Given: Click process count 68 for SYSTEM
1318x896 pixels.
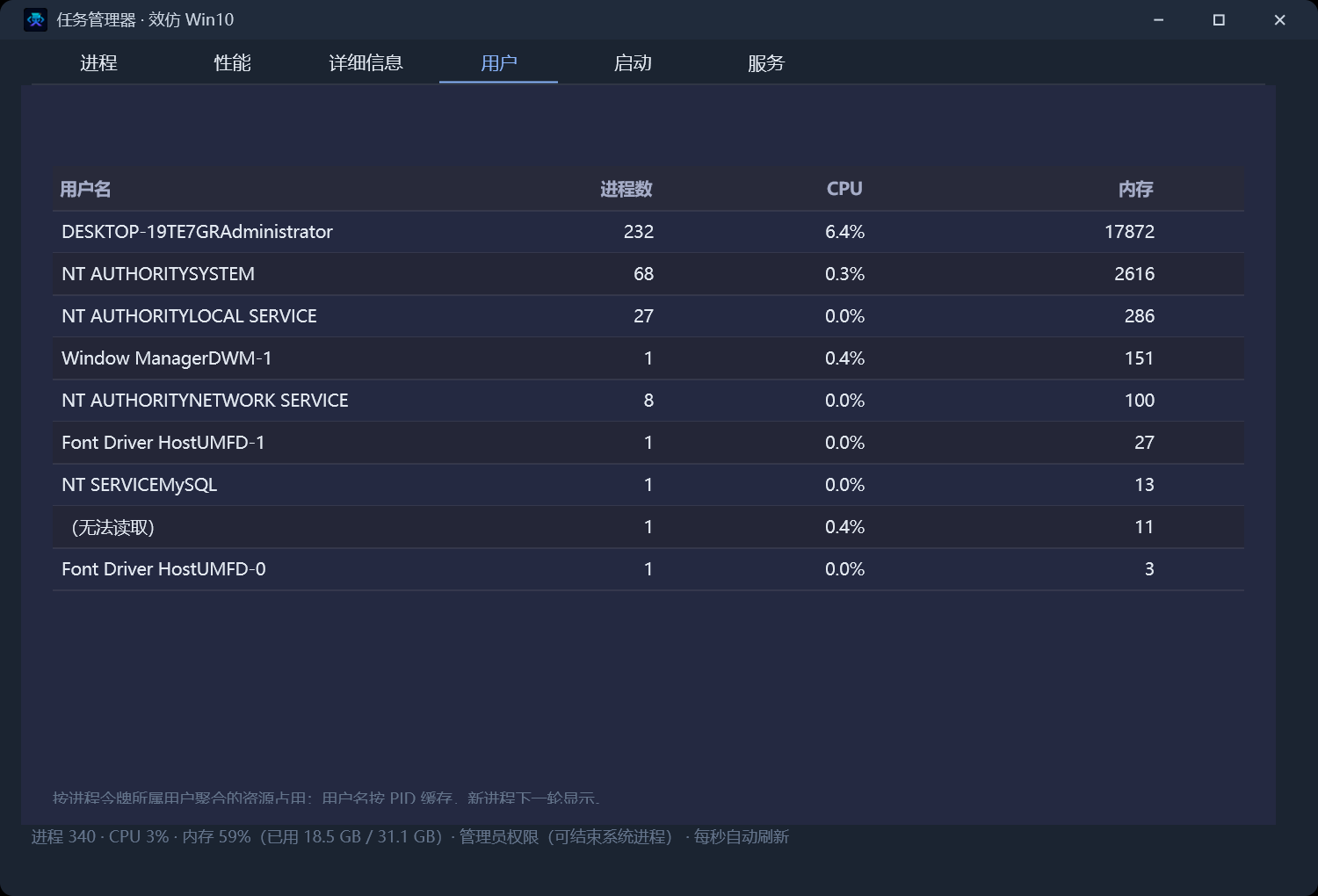Looking at the screenshot, I should coord(644,274).
